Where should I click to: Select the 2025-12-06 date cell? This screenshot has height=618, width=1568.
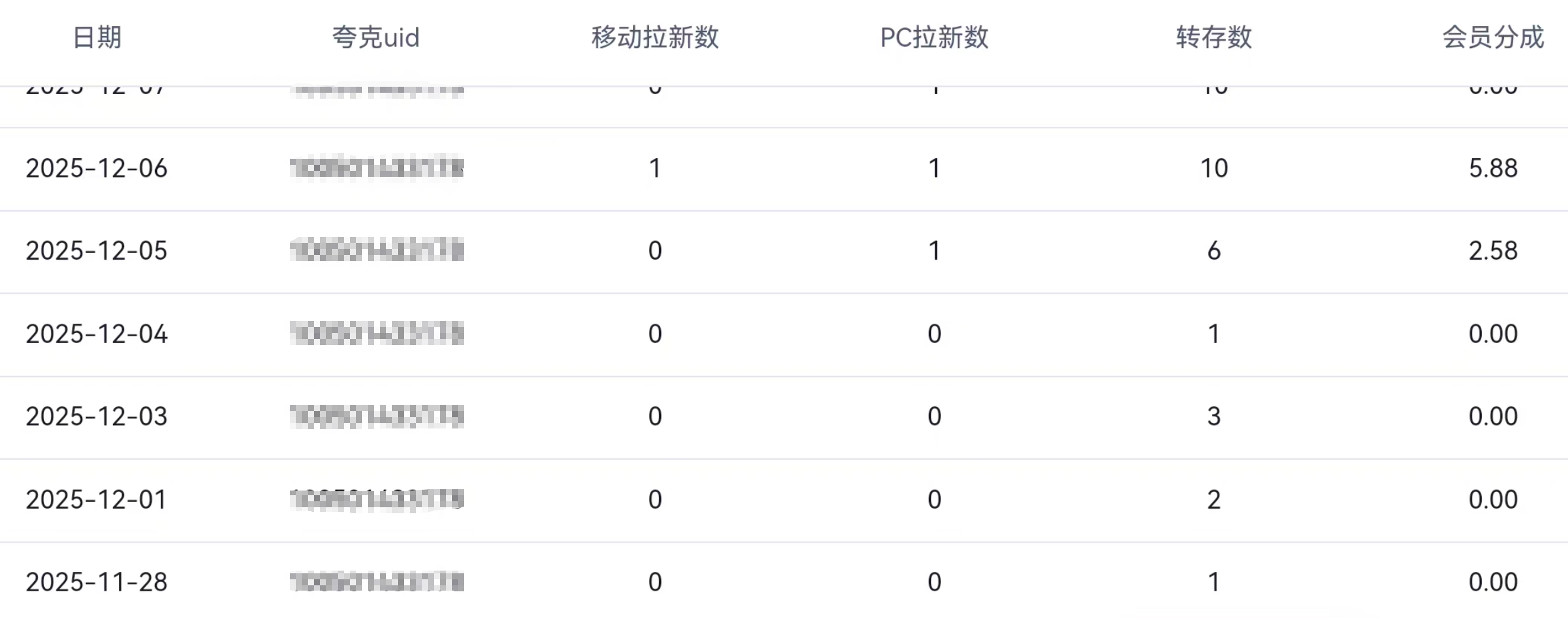(x=97, y=168)
